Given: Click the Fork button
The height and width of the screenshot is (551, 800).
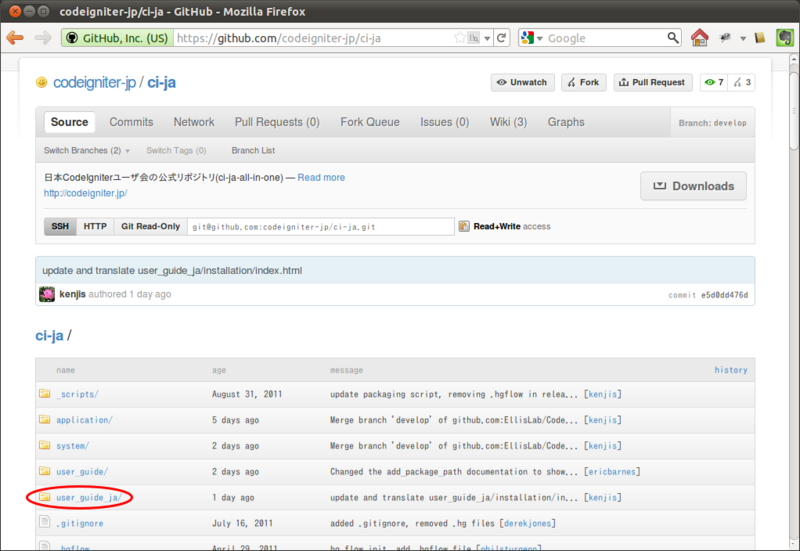Looking at the screenshot, I should click(x=584, y=82).
